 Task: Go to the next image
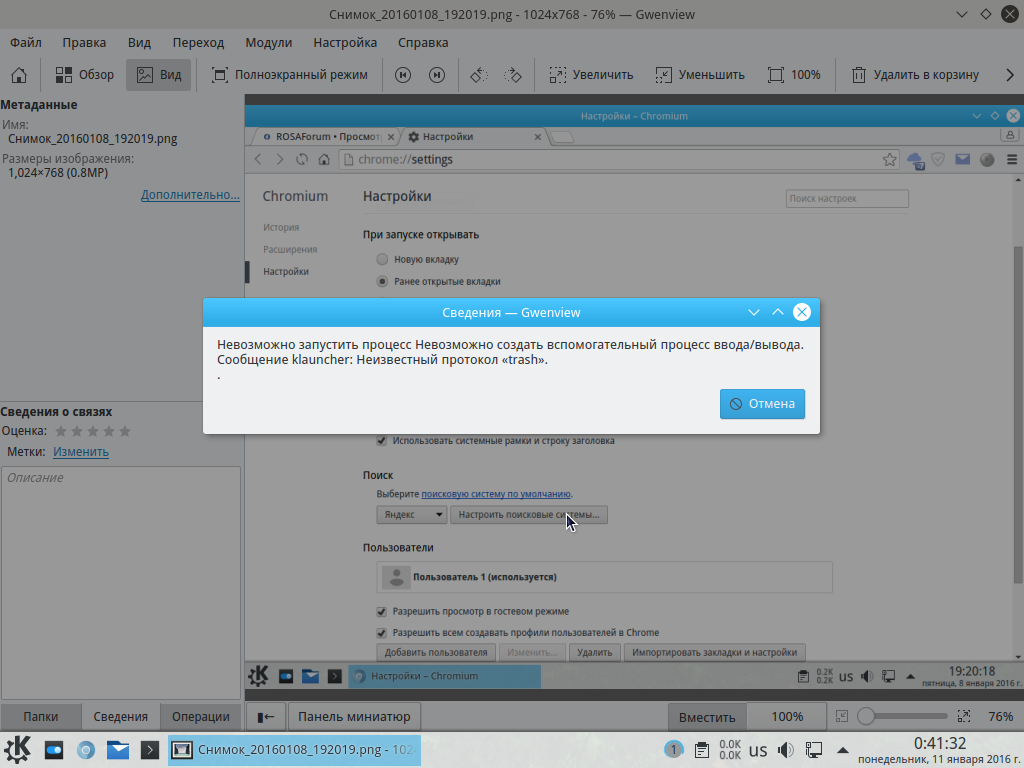(x=437, y=75)
